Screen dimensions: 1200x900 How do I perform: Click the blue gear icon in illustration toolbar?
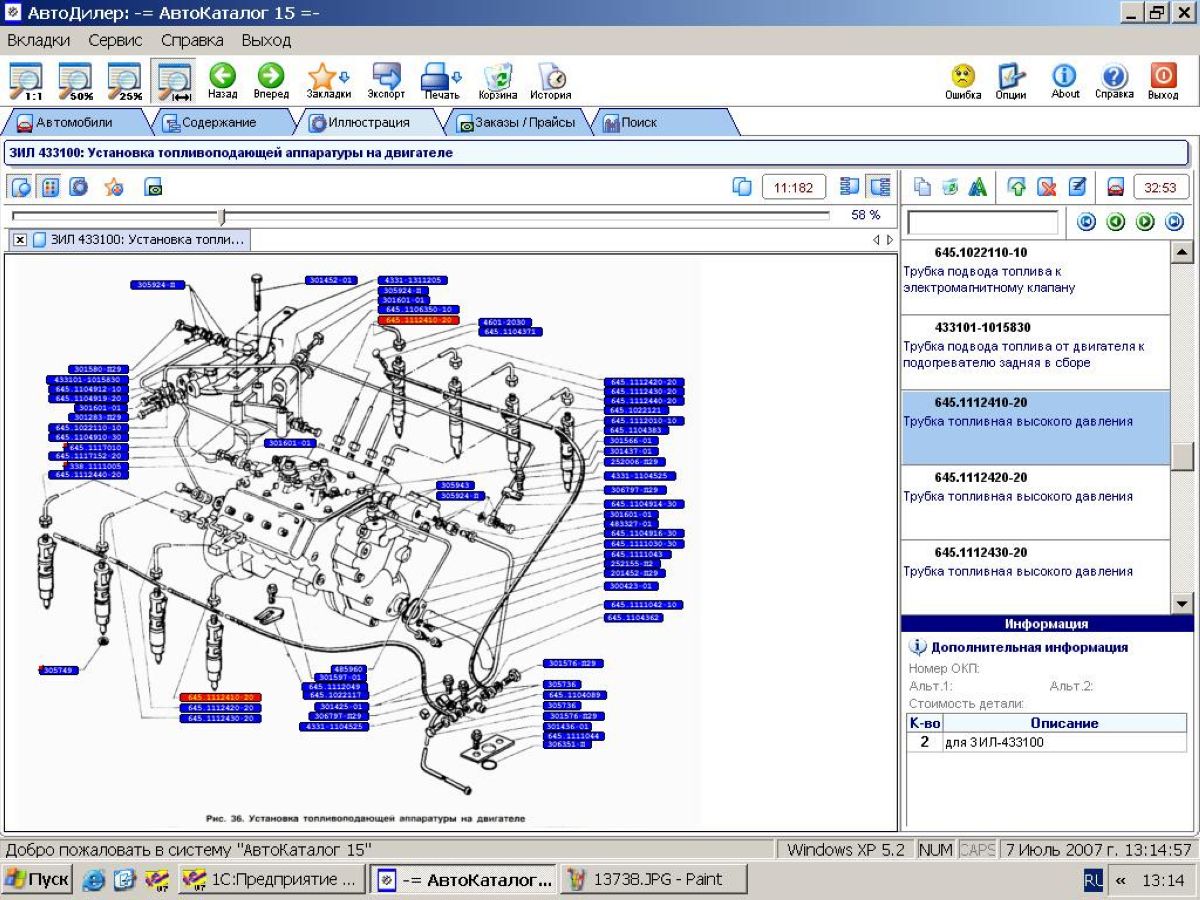coord(79,187)
